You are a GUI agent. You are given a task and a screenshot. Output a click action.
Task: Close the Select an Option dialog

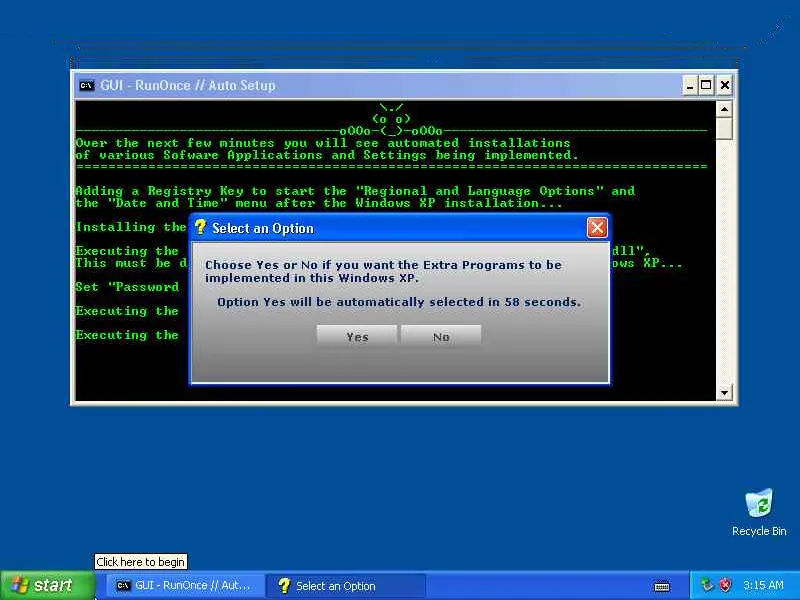[597, 228]
